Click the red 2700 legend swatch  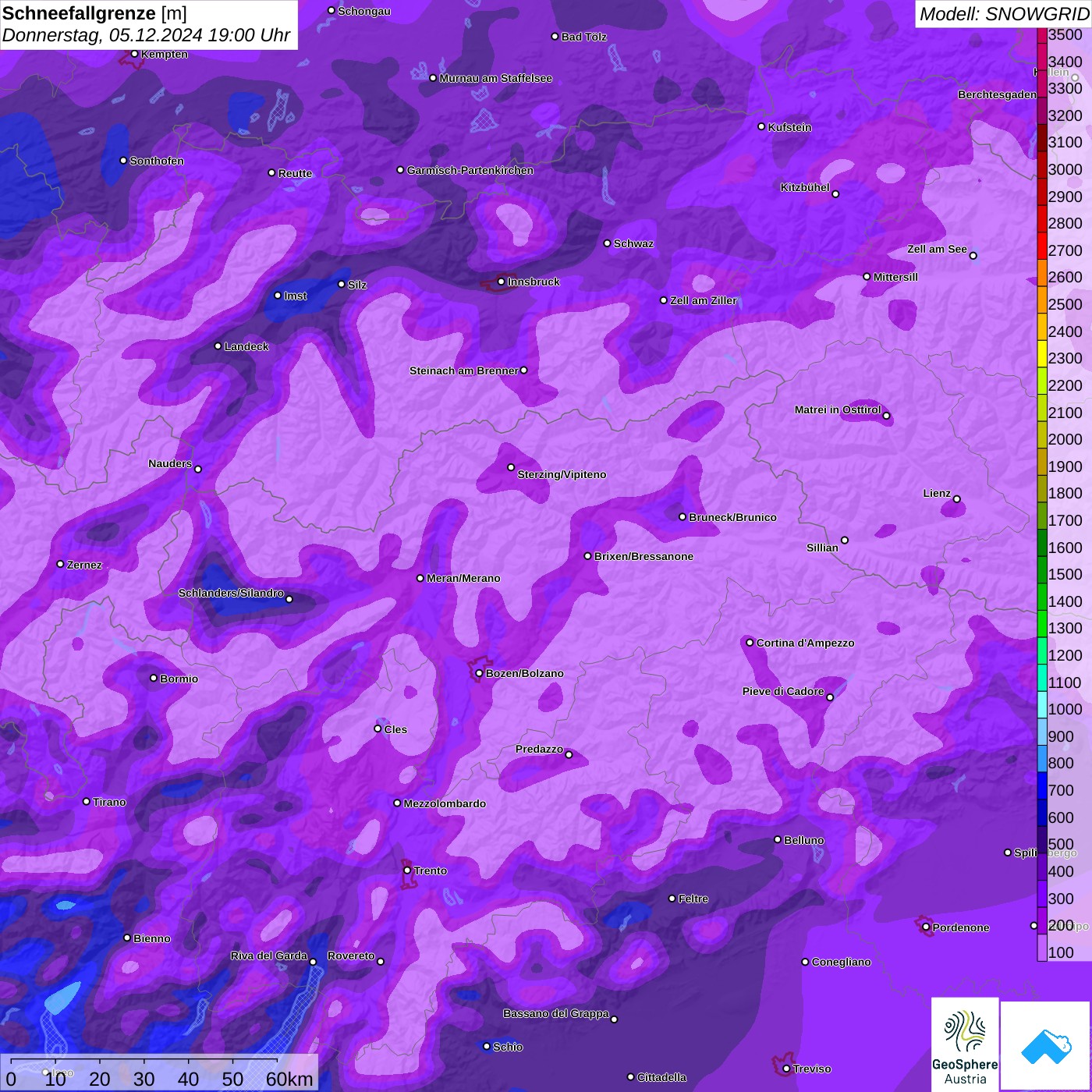1042,246
